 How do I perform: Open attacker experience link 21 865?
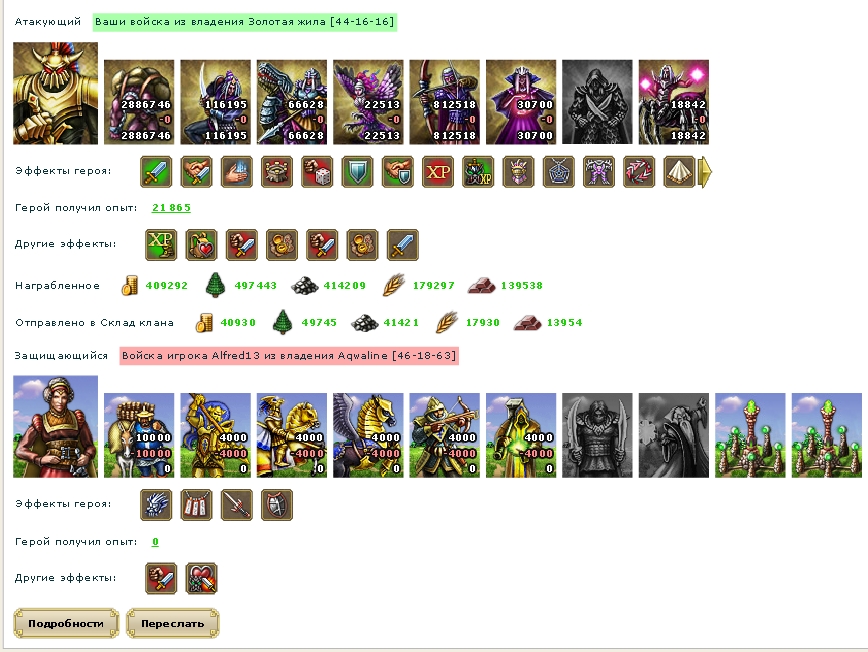tap(171, 208)
